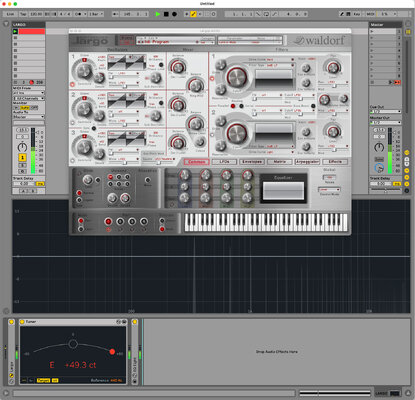Image resolution: width=415 pixels, height=400 pixels.
Task: Switch to the LFOs tab in Largo
Action: coord(224,162)
